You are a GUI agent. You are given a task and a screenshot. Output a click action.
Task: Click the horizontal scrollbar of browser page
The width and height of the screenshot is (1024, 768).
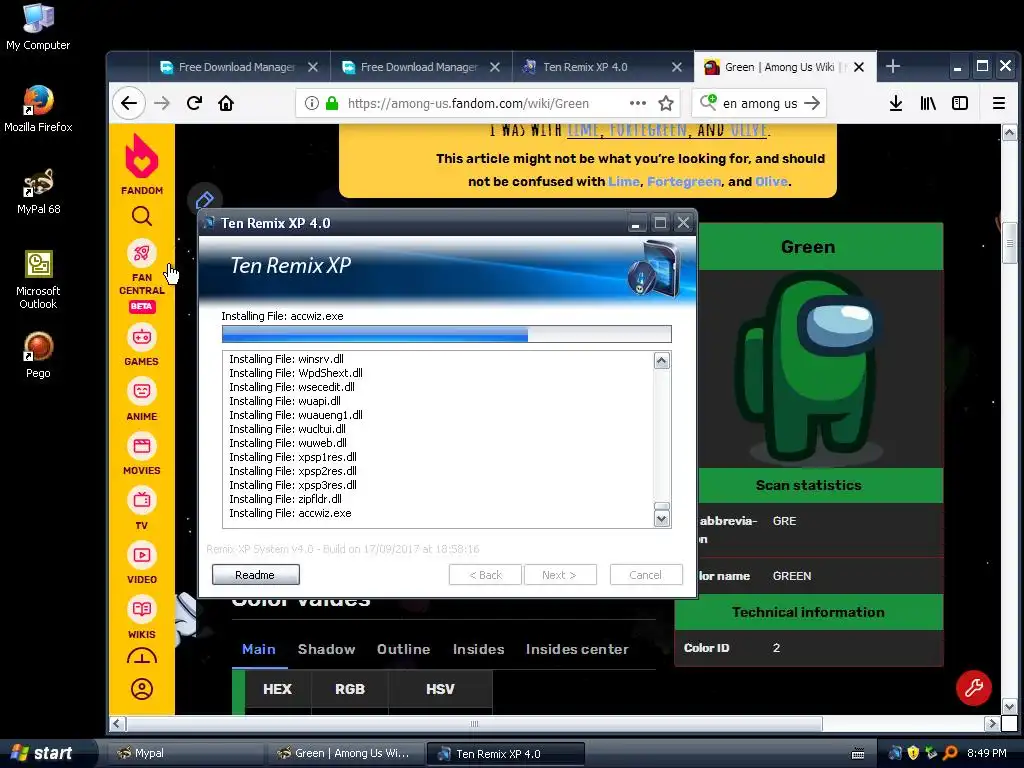pyautogui.click(x=475, y=724)
